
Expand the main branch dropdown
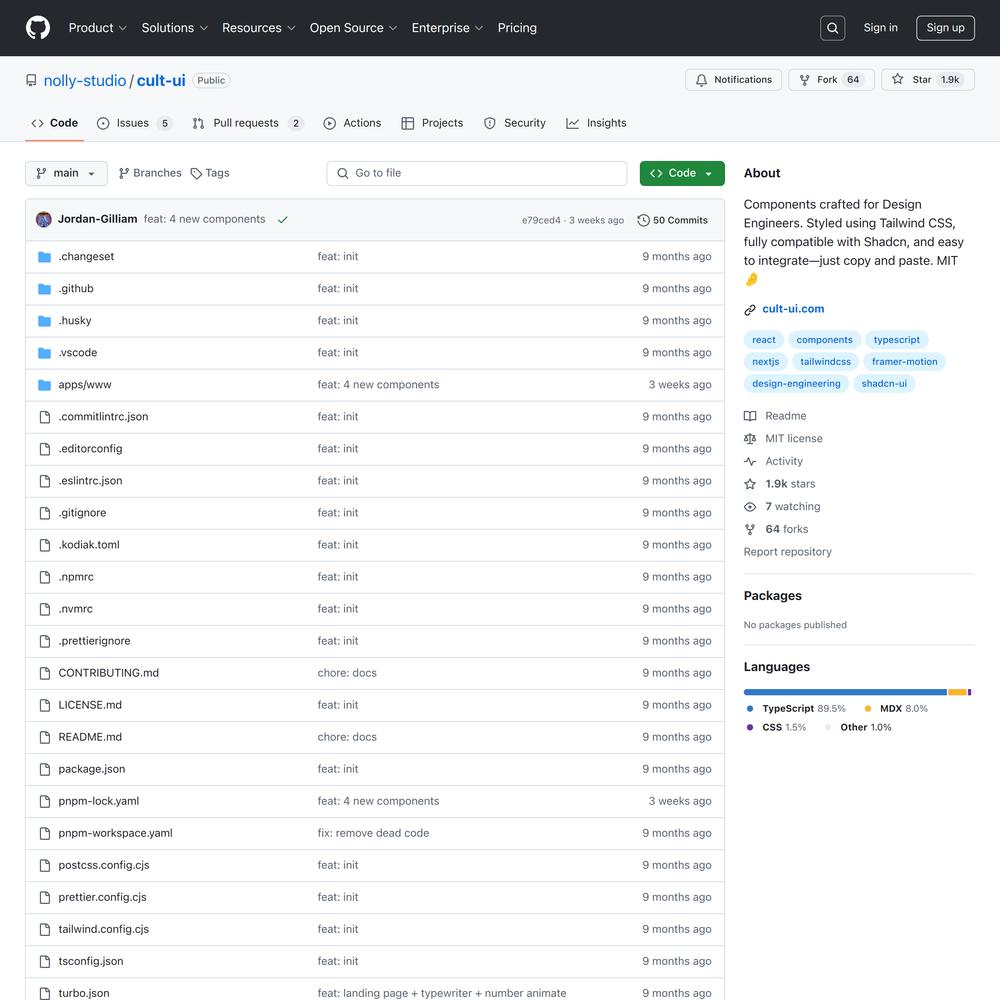tap(66, 173)
